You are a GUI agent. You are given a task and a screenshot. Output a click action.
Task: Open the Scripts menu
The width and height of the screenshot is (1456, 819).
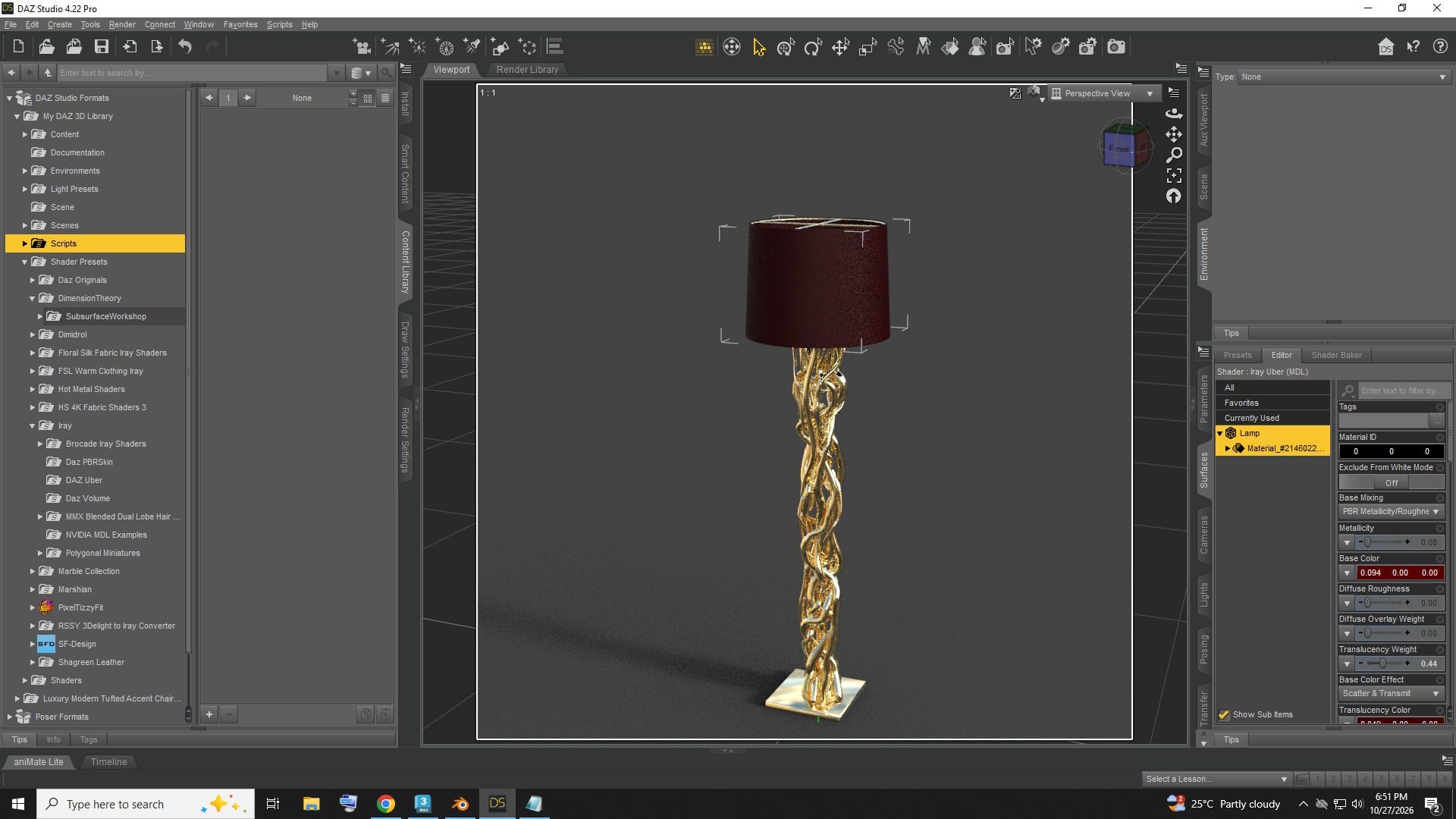[x=279, y=24]
